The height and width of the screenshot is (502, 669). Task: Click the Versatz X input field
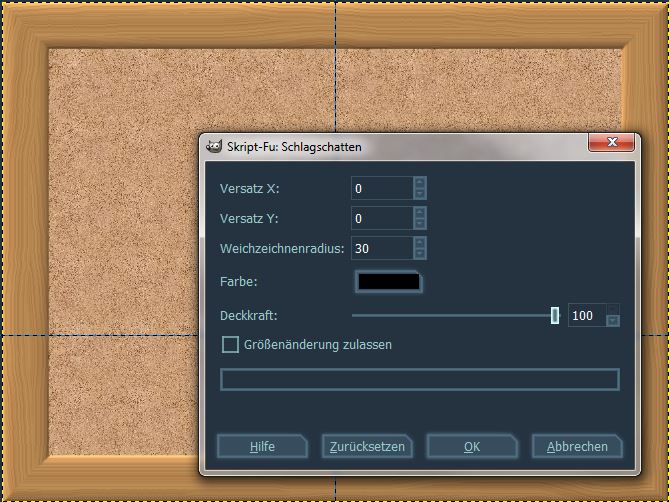[x=381, y=188]
